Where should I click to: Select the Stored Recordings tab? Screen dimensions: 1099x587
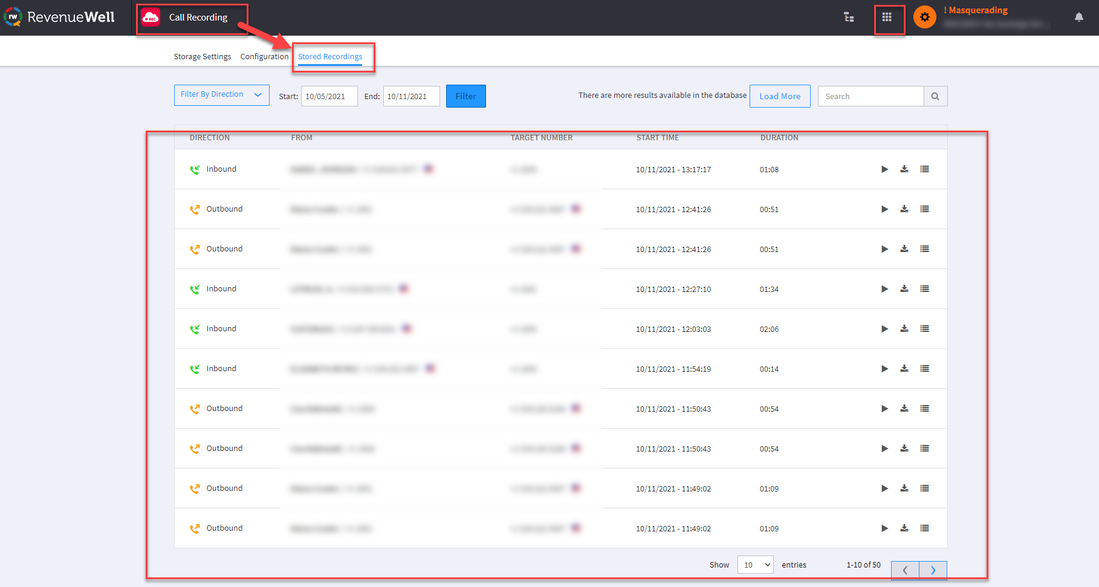[330, 57]
